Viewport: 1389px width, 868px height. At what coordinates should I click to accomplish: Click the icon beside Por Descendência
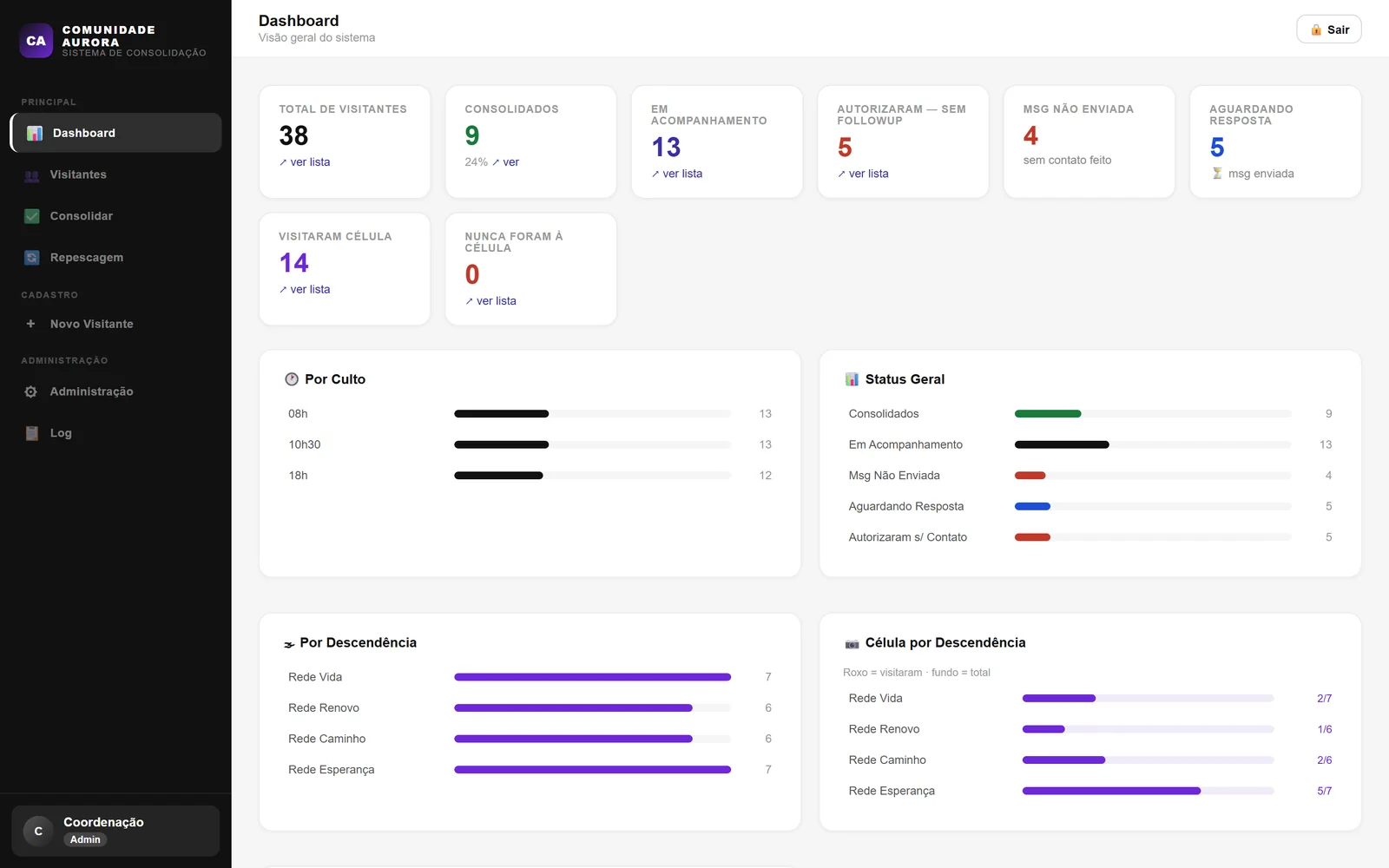click(x=289, y=644)
